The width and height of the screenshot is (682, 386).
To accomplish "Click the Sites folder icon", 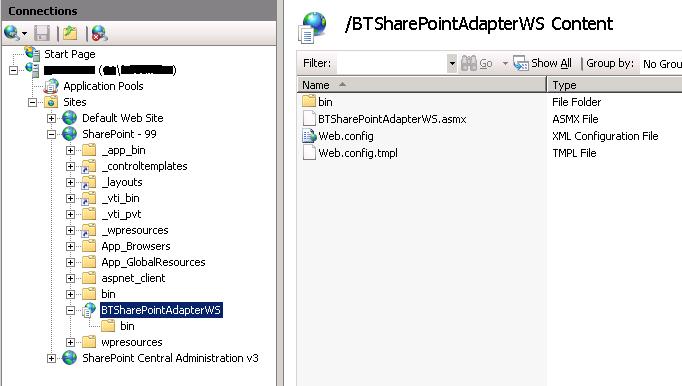I will (51, 102).
